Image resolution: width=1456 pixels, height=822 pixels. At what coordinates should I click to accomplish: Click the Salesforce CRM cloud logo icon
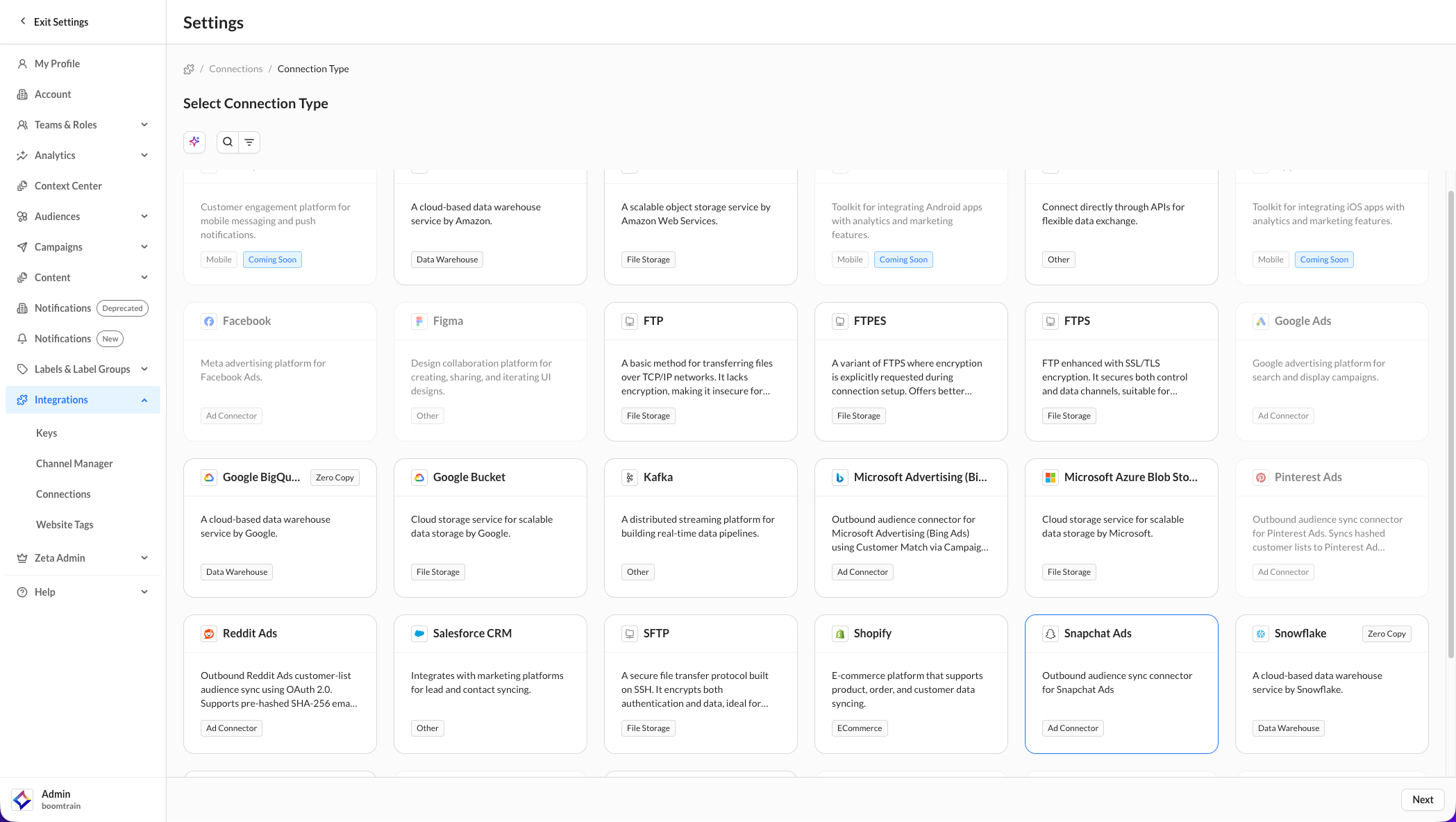tap(419, 633)
